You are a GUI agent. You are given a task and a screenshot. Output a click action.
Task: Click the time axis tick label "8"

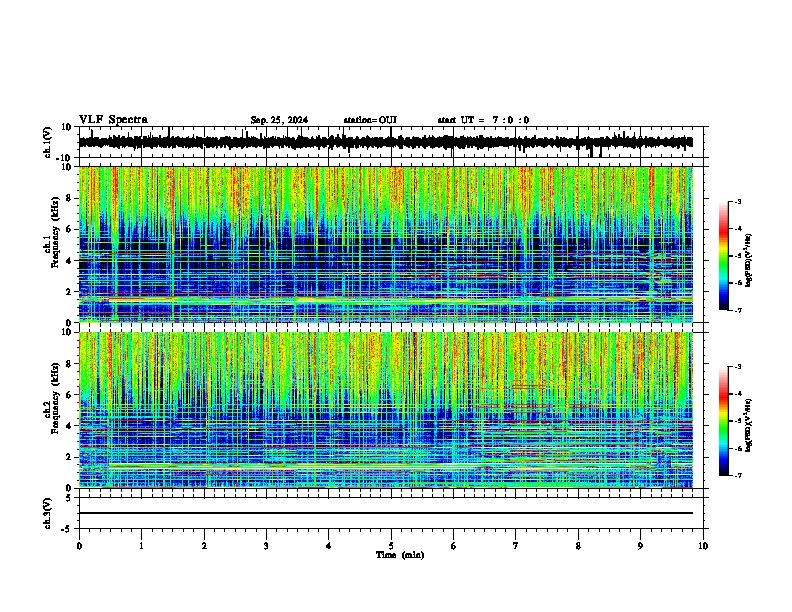(x=578, y=546)
